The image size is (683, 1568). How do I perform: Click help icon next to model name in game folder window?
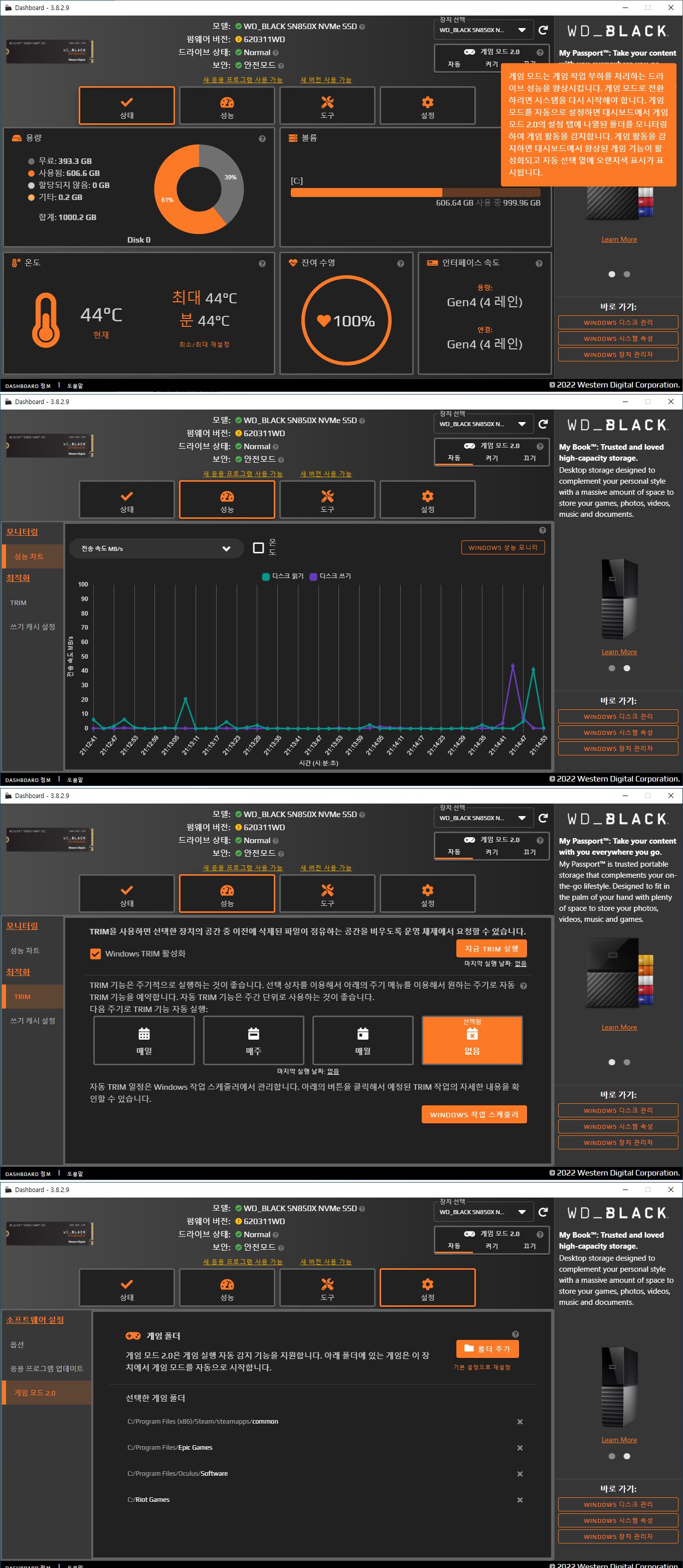click(x=362, y=1209)
